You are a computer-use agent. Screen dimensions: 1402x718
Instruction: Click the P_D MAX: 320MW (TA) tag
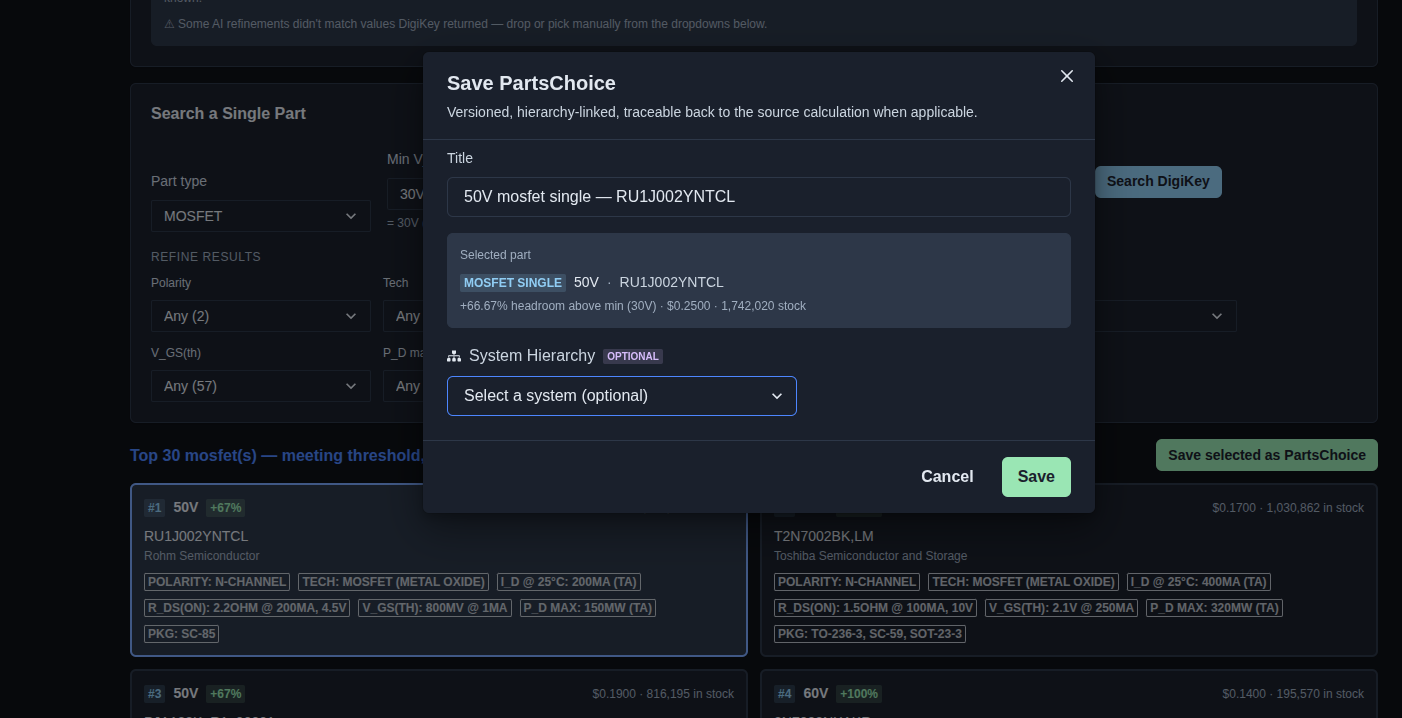click(1214, 608)
